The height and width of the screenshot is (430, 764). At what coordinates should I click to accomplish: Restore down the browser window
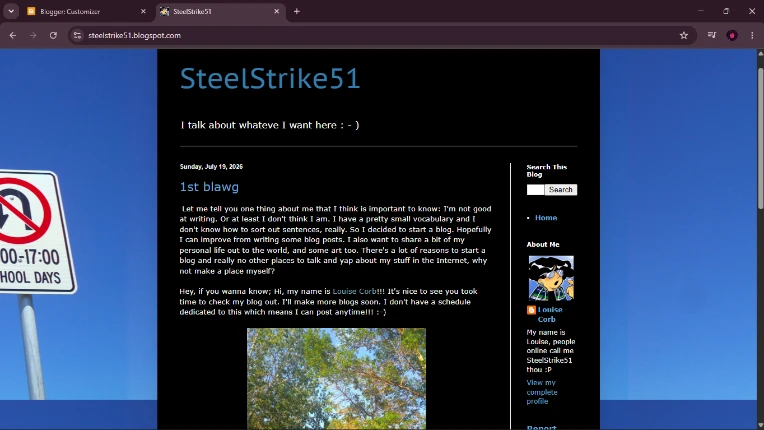pyautogui.click(x=726, y=11)
